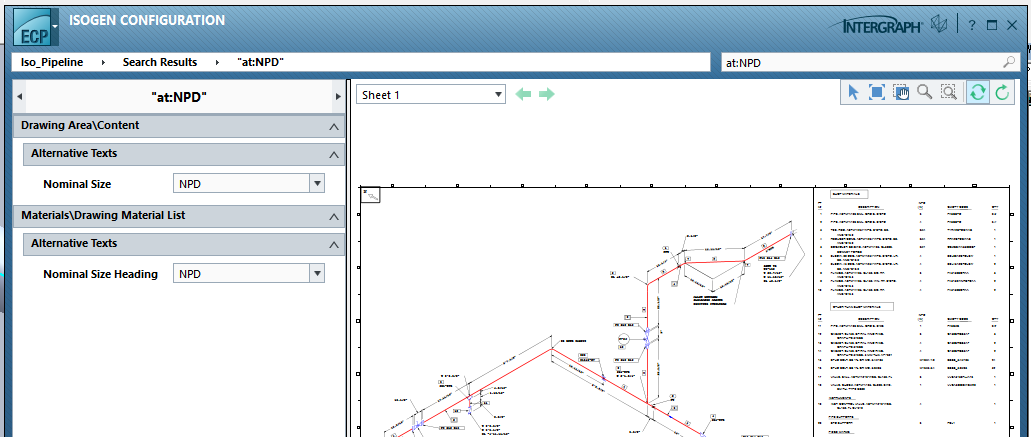Pick the zoom area tool

[x=948, y=93]
